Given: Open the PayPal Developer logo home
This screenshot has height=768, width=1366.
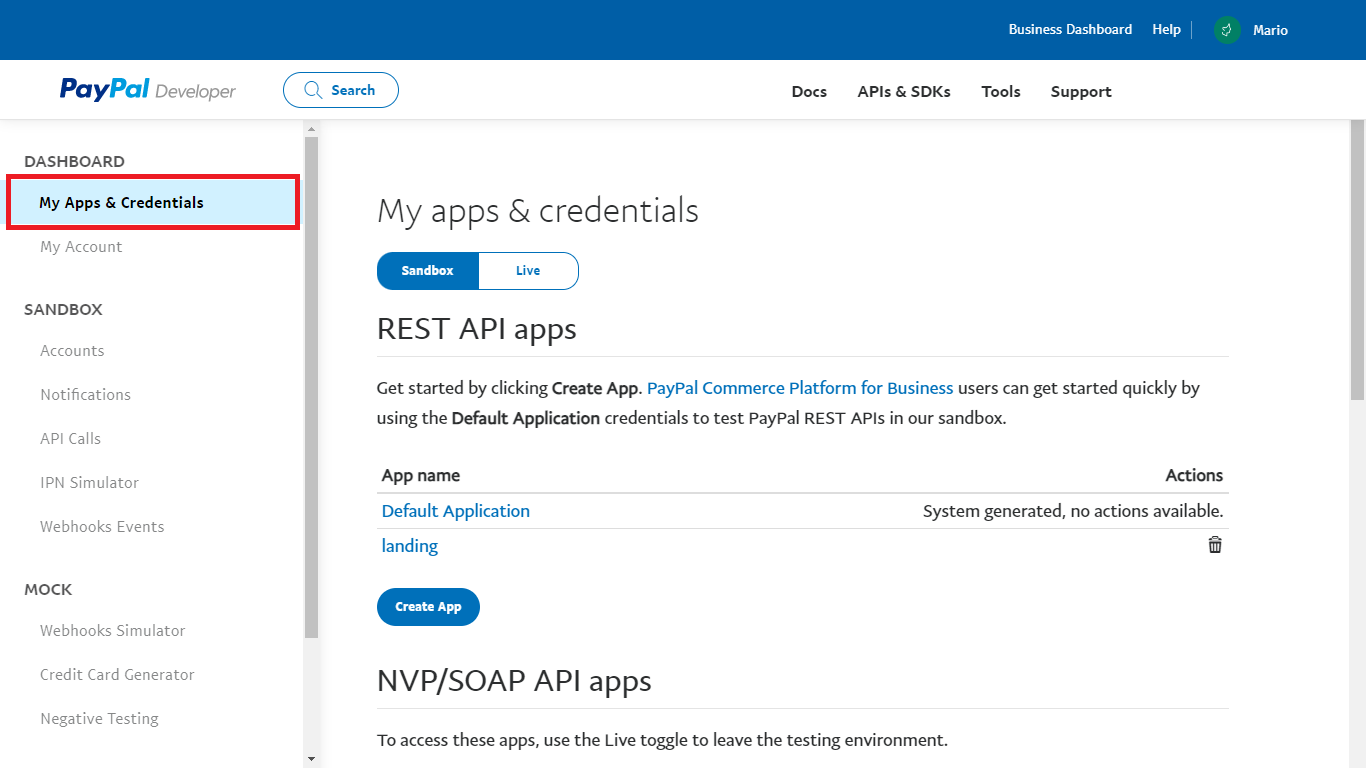Looking at the screenshot, I should [x=148, y=90].
